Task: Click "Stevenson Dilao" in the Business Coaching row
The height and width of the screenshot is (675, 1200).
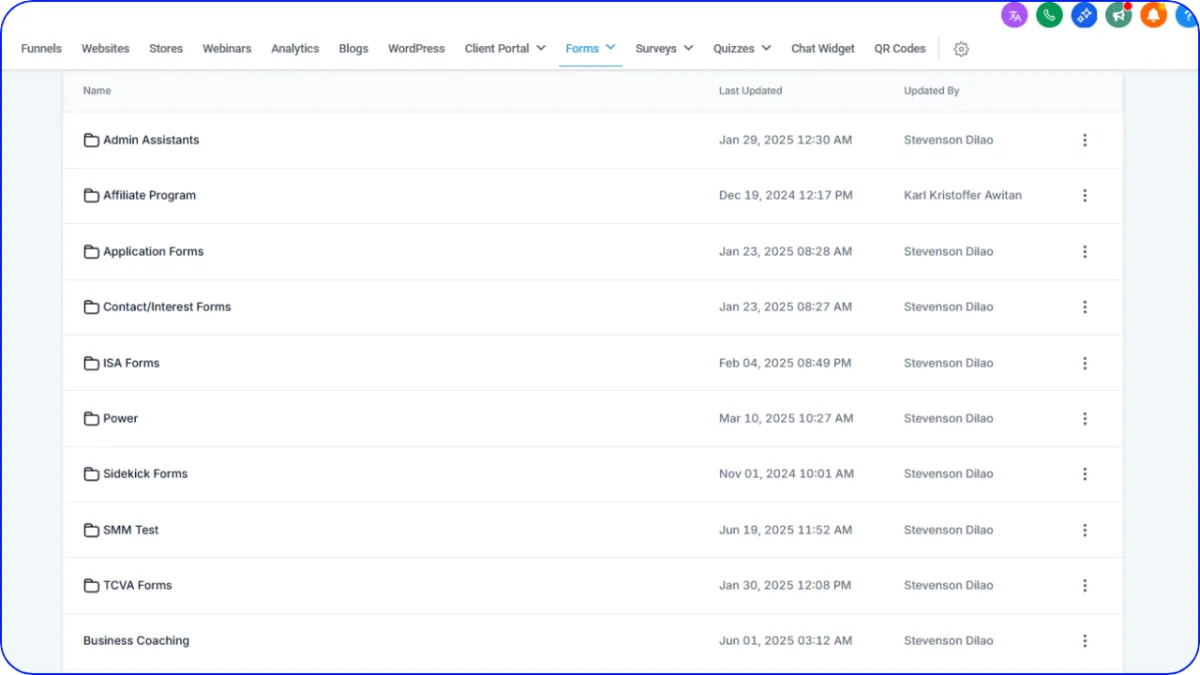Action: (949, 641)
